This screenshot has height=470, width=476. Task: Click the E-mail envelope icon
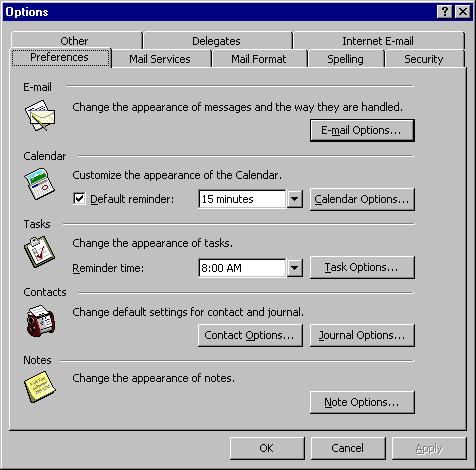40,115
